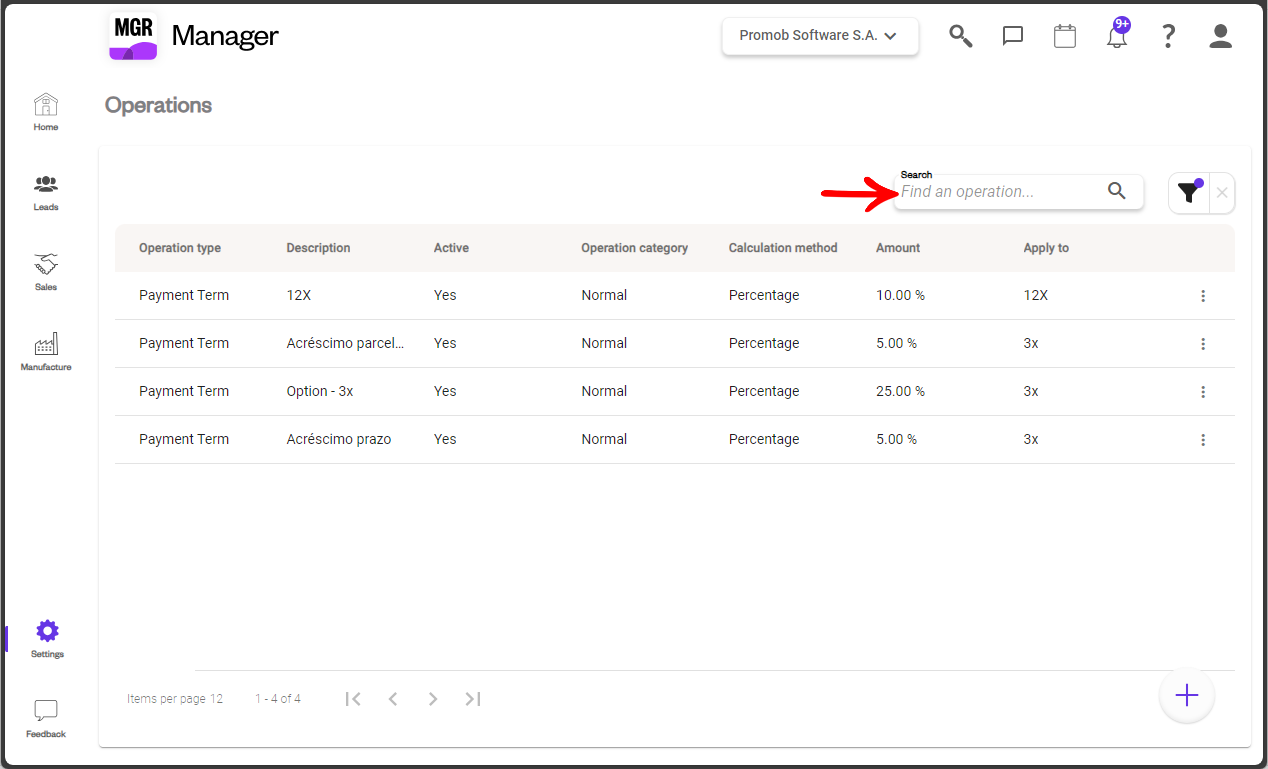Viewport: 1268px width, 769px height.
Task: Go to last page of results
Action: tap(473, 699)
